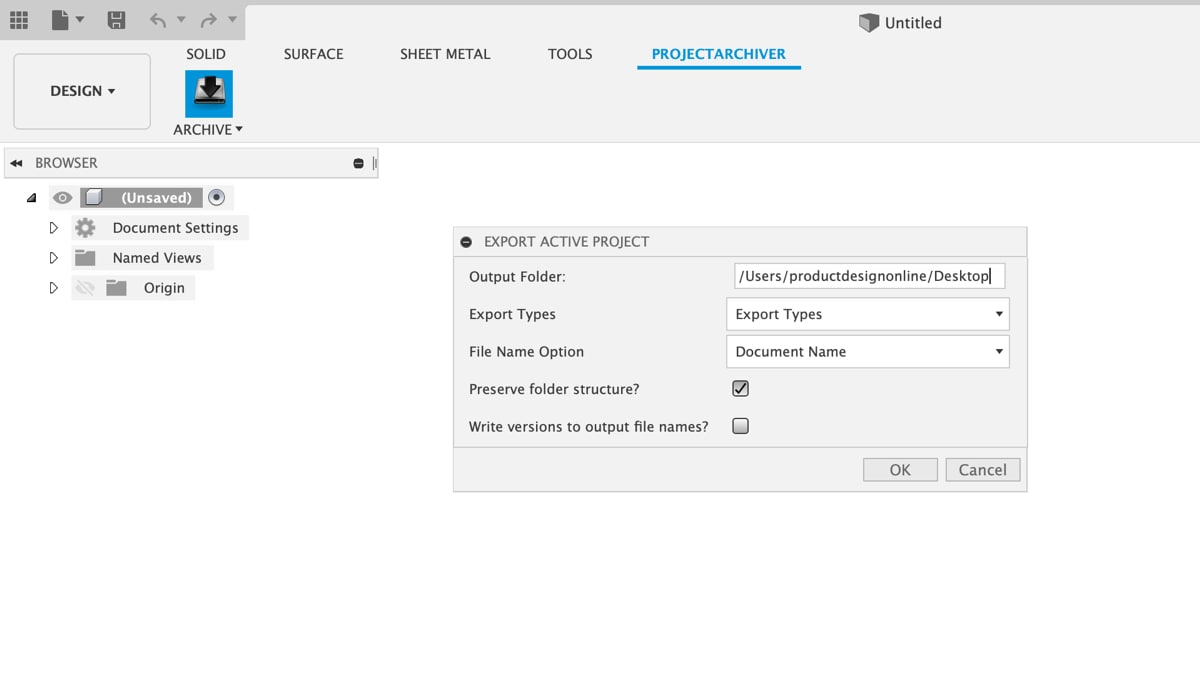Select the (Unsaved) component in browser

[156, 198]
